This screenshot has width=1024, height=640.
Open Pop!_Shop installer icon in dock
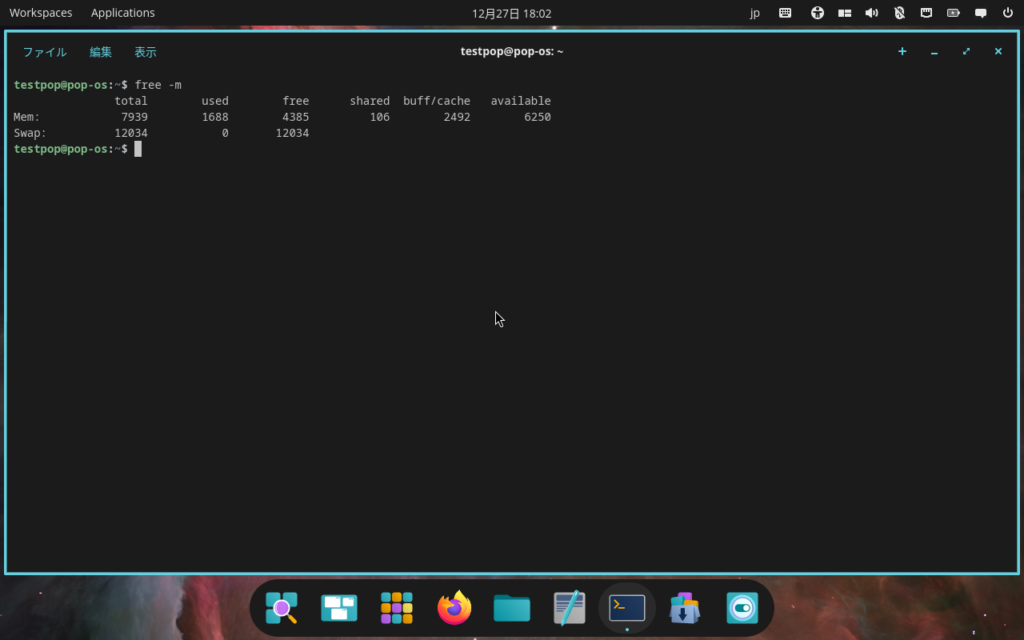click(685, 608)
